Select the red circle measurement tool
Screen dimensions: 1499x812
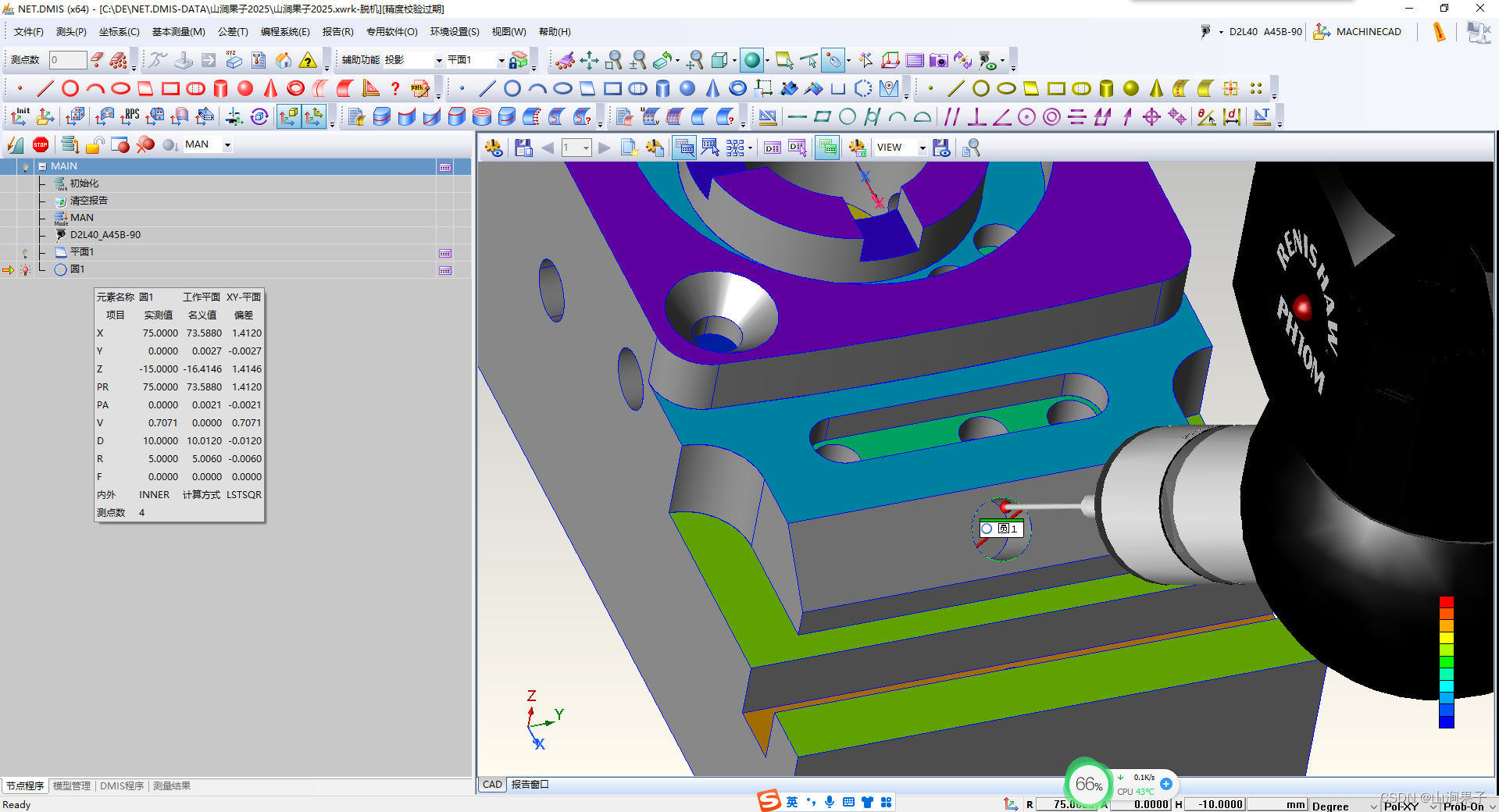70,88
